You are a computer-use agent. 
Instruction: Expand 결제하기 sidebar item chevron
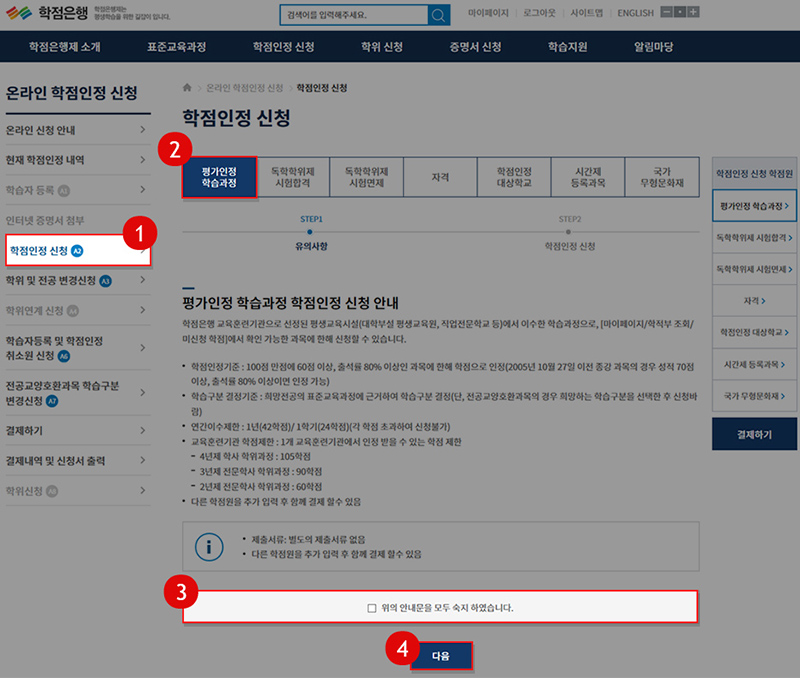[x=143, y=430]
